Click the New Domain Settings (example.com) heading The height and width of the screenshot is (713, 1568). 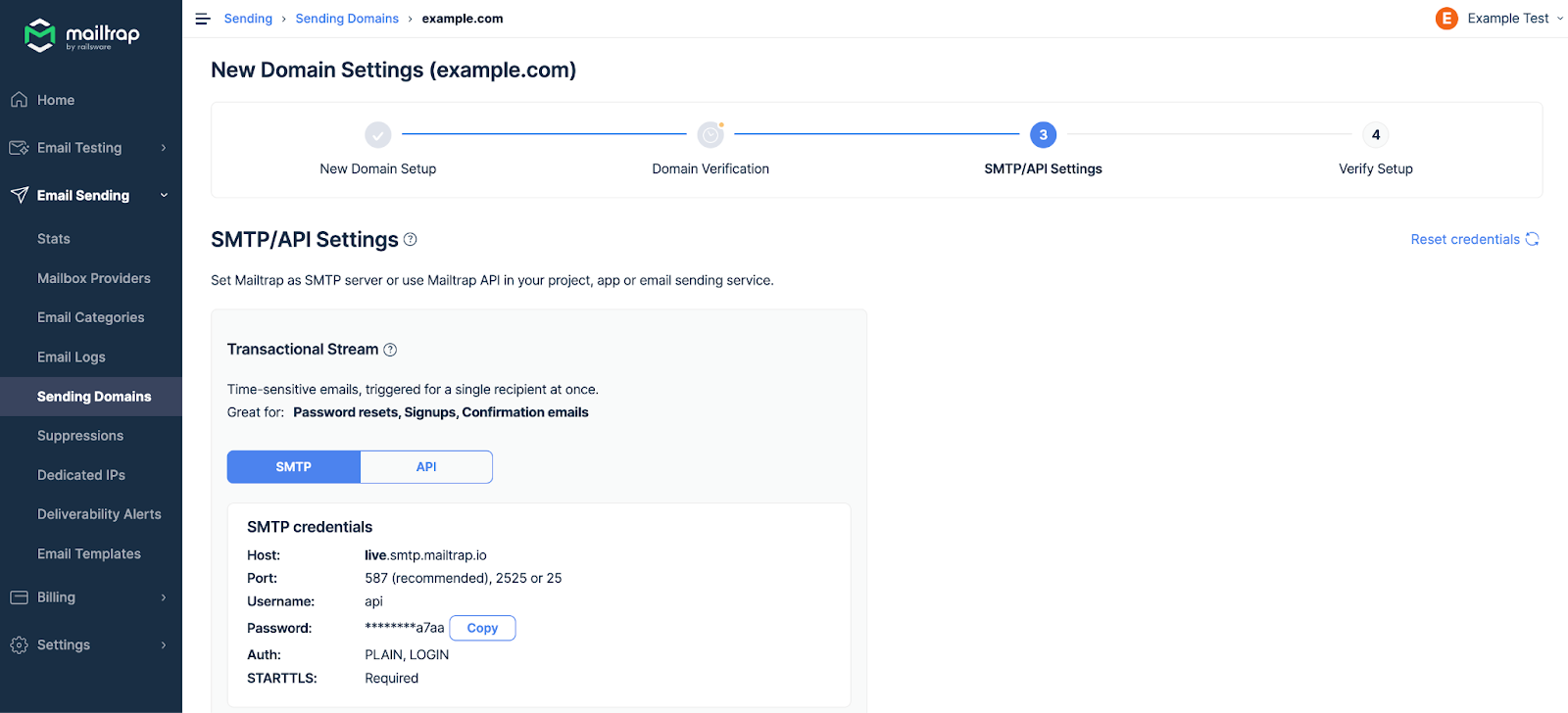[x=393, y=70]
